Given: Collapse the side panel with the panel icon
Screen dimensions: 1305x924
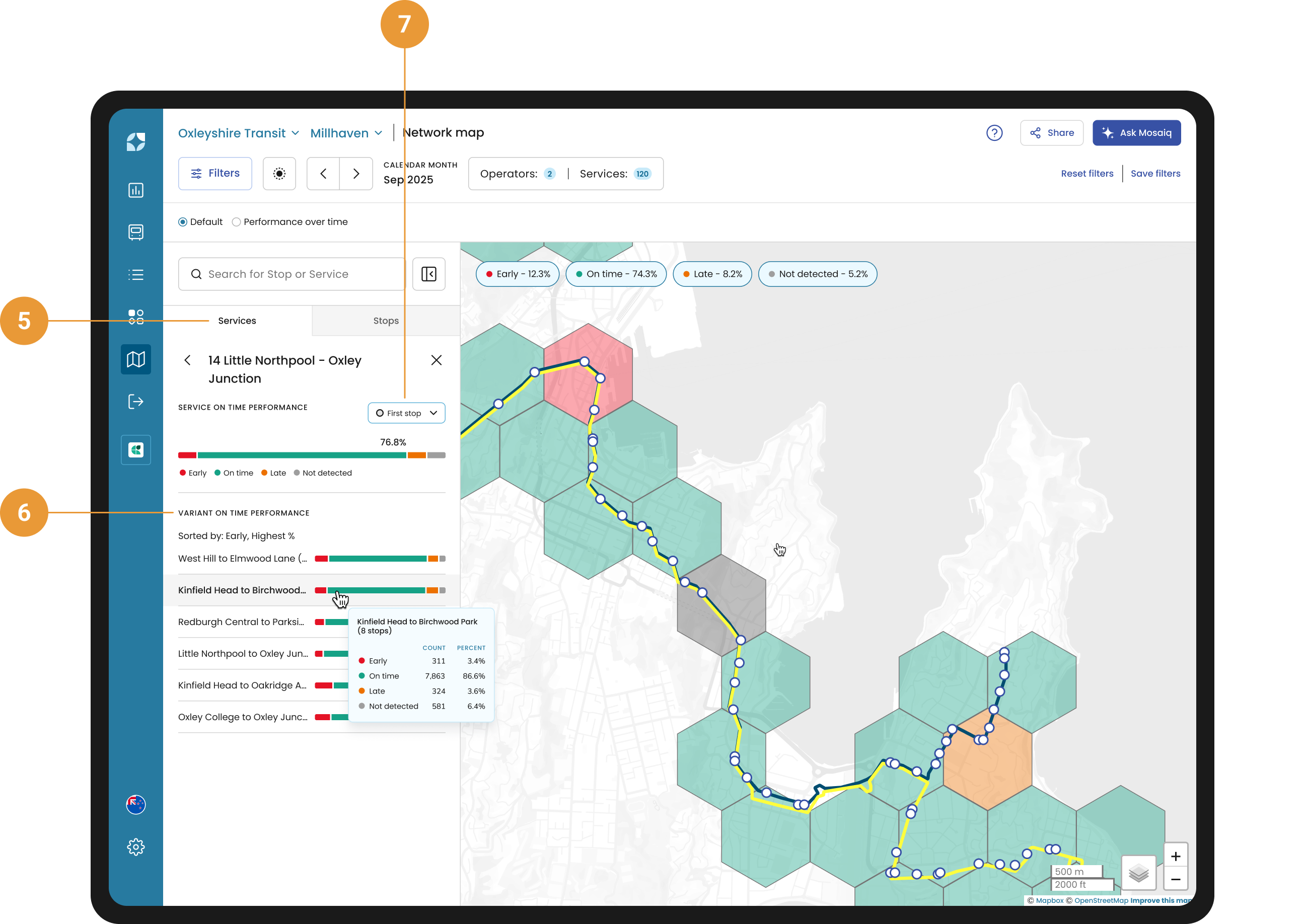Looking at the screenshot, I should pos(428,274).
